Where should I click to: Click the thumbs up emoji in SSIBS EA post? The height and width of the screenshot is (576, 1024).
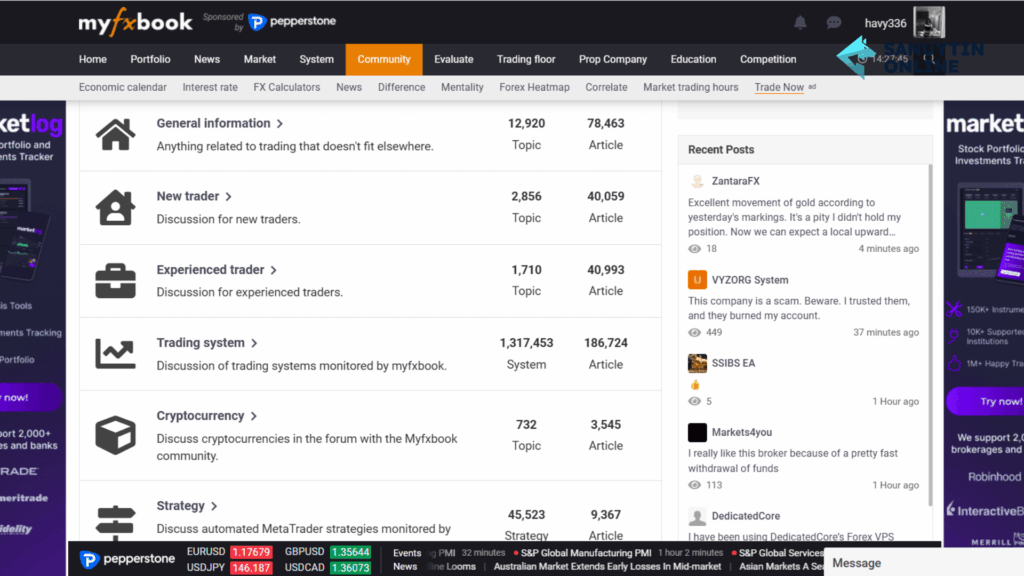(x=694, y=385)
